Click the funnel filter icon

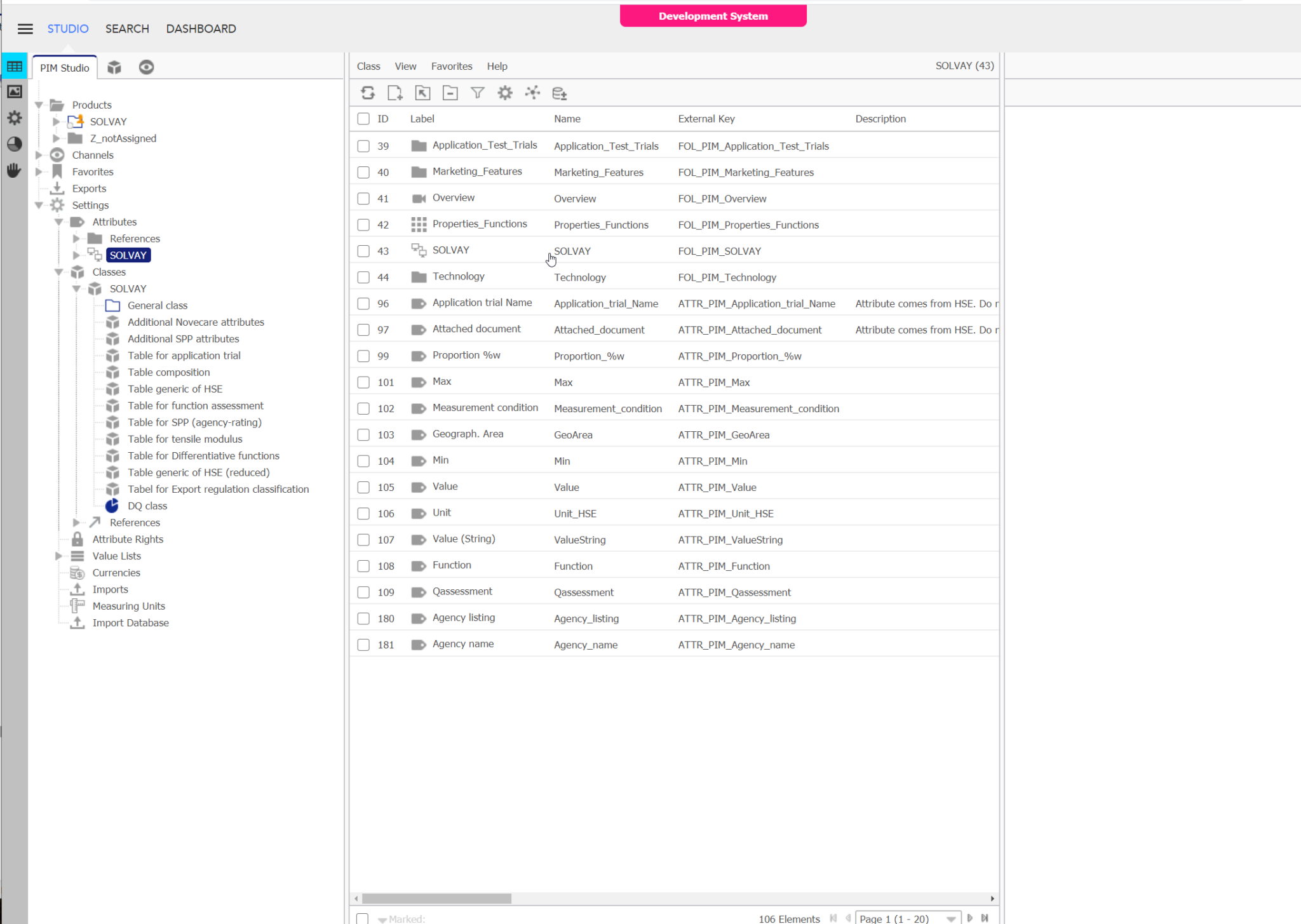477,93
